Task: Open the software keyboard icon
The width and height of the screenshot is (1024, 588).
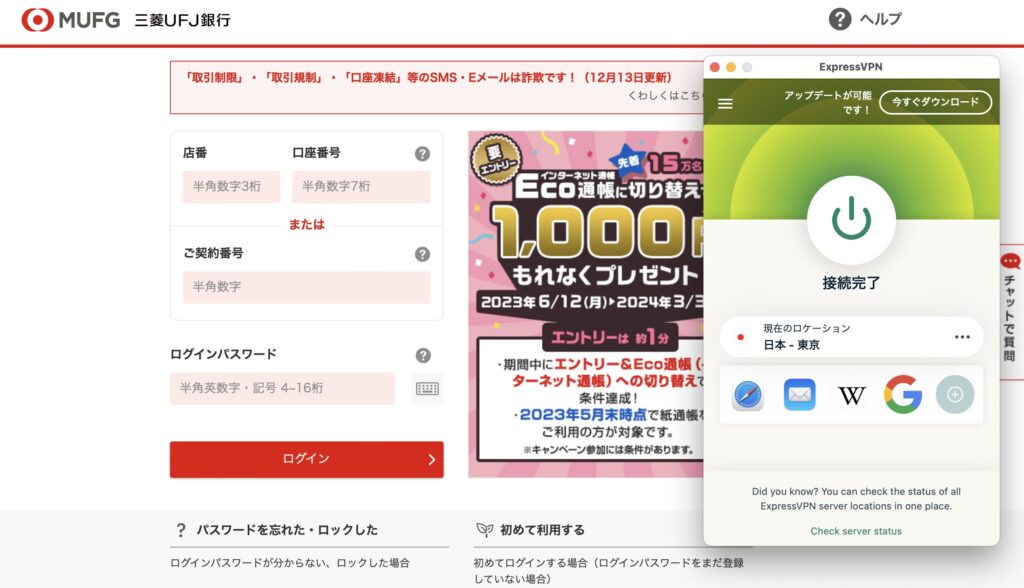Action: click(427, 389)
